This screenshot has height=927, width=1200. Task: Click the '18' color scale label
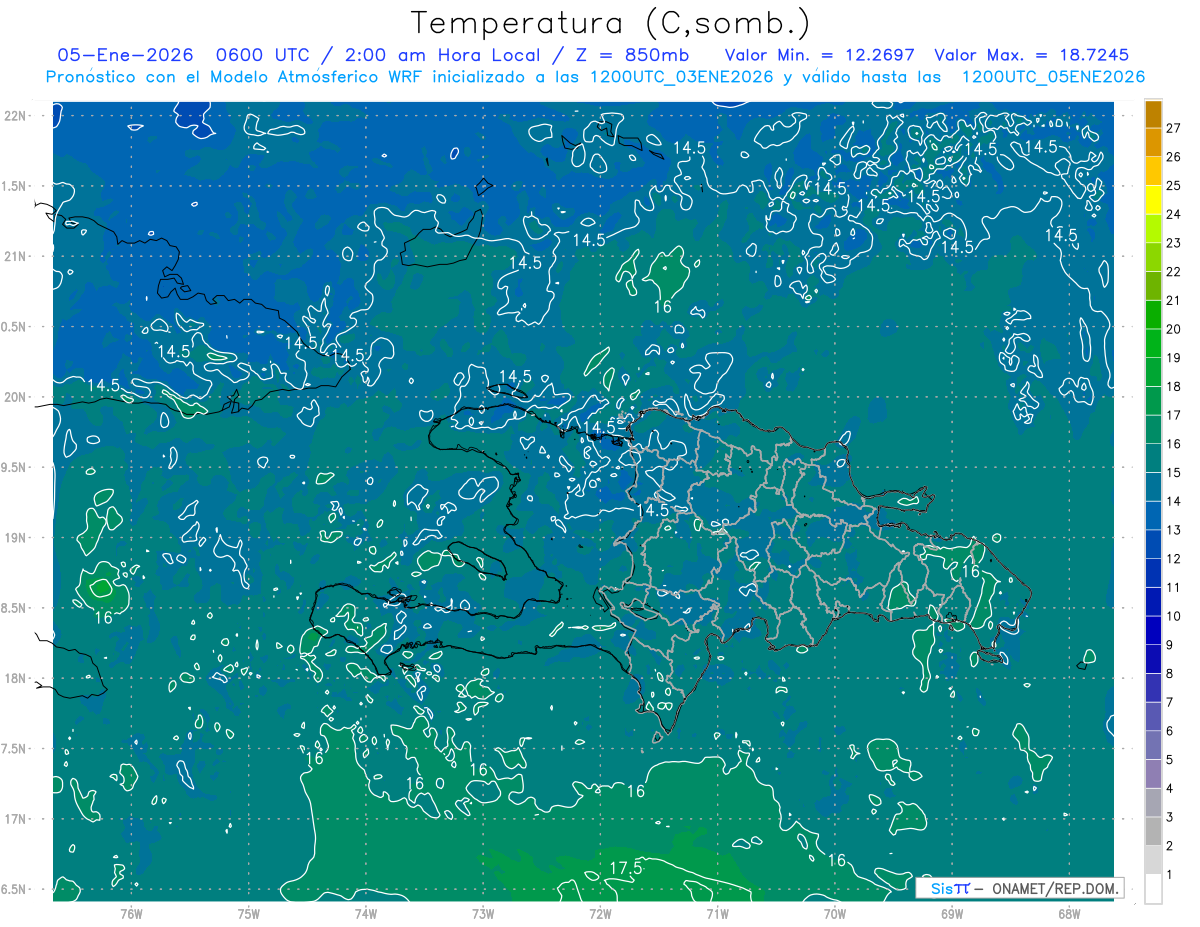click(x=1173, y=387)
